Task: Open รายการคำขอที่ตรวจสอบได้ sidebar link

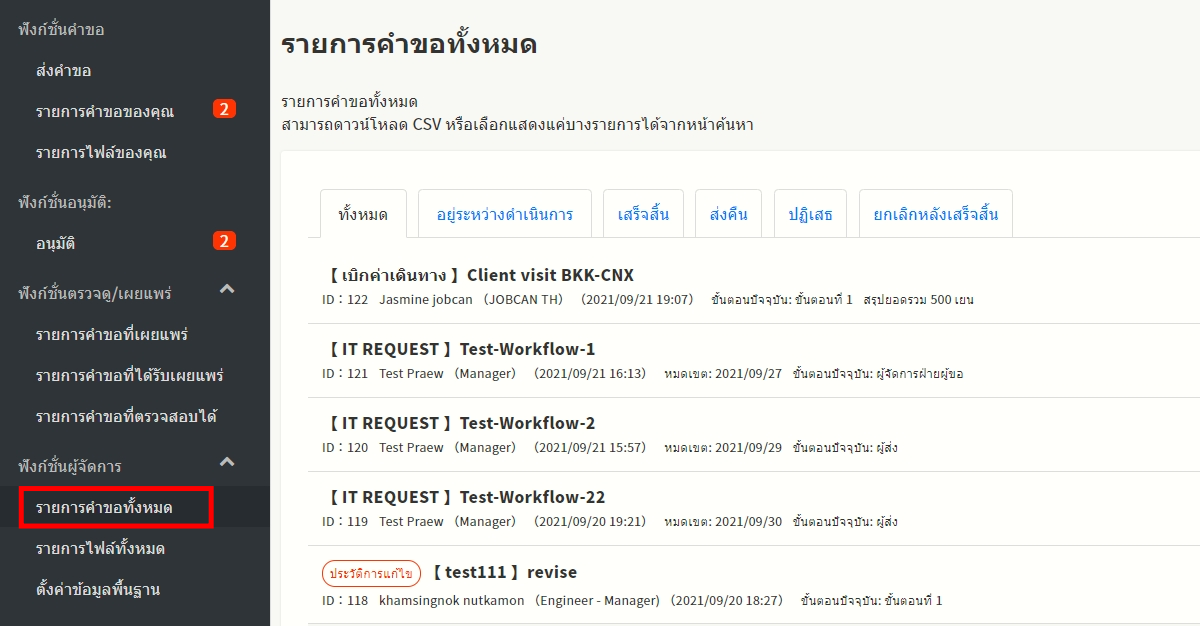Action: point(126,415)
